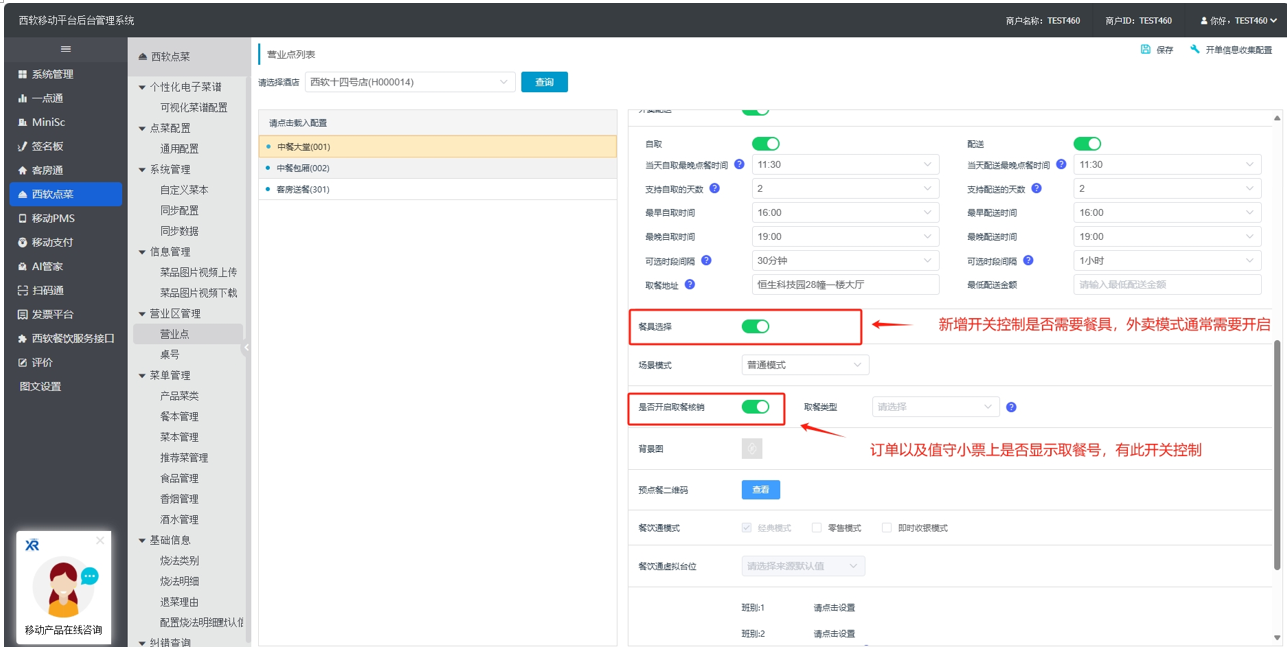This screenshot has height=647, width=1287.
Task: Show help for 当天自取最晚点餐时间
Action: point(739,164)
